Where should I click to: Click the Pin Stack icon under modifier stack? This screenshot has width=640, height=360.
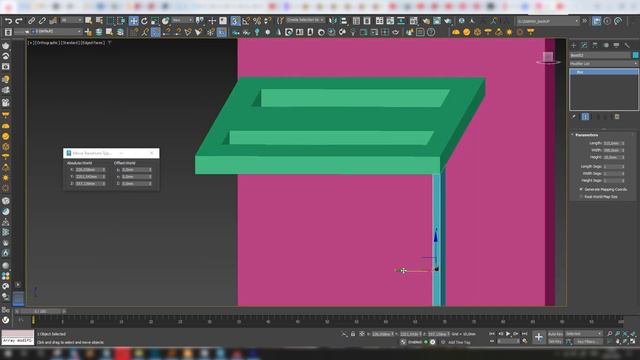point(574,117)
